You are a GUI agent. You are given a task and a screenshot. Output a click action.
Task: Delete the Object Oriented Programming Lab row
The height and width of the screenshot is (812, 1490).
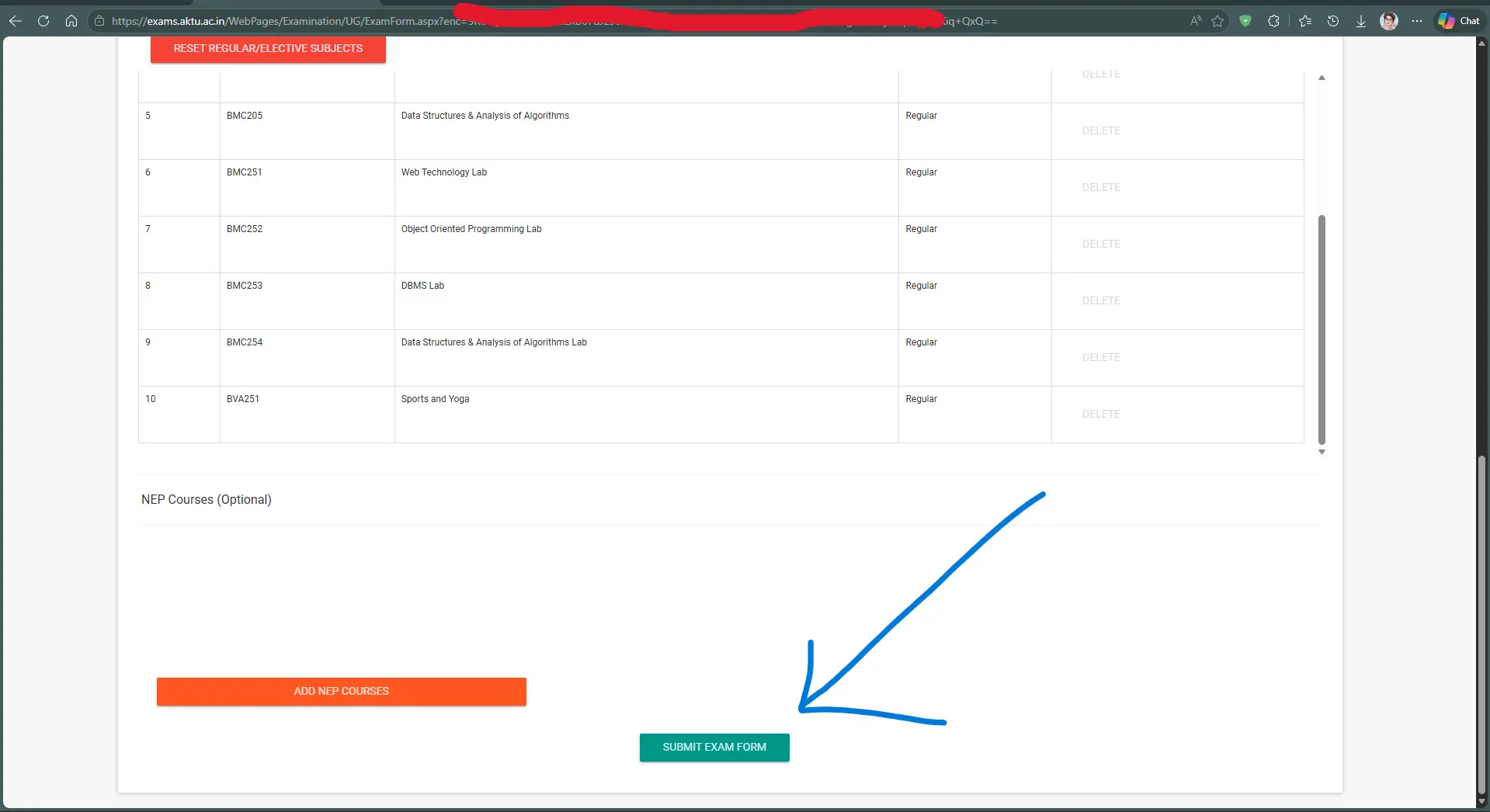pos(1101,244)
